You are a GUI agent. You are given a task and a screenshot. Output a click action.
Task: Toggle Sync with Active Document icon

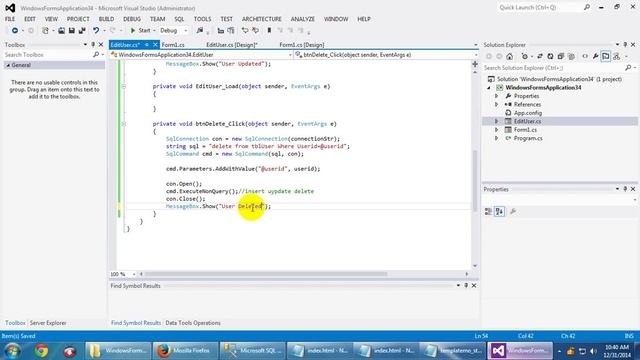click(540, 56)
